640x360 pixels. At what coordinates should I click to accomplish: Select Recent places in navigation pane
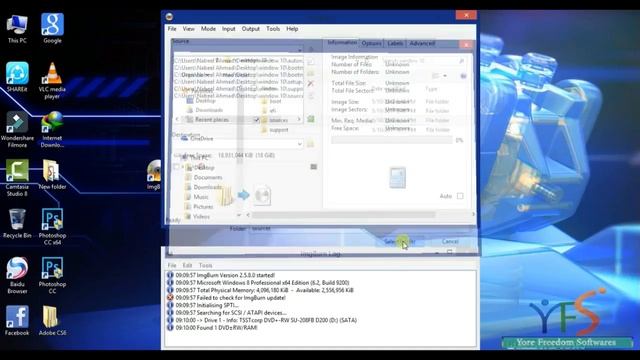coord(207,120)
